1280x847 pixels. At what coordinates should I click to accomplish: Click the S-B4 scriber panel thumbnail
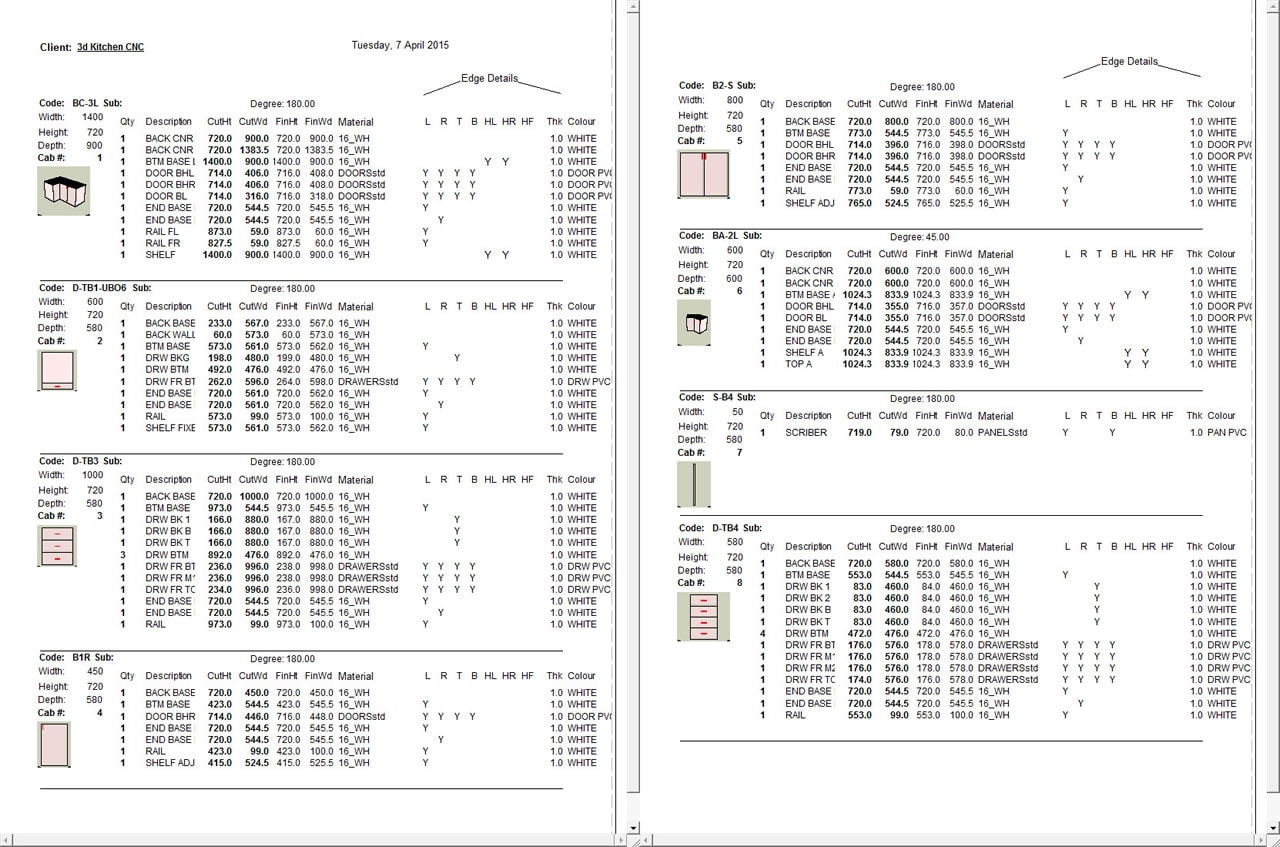click(x=694, y=484)
